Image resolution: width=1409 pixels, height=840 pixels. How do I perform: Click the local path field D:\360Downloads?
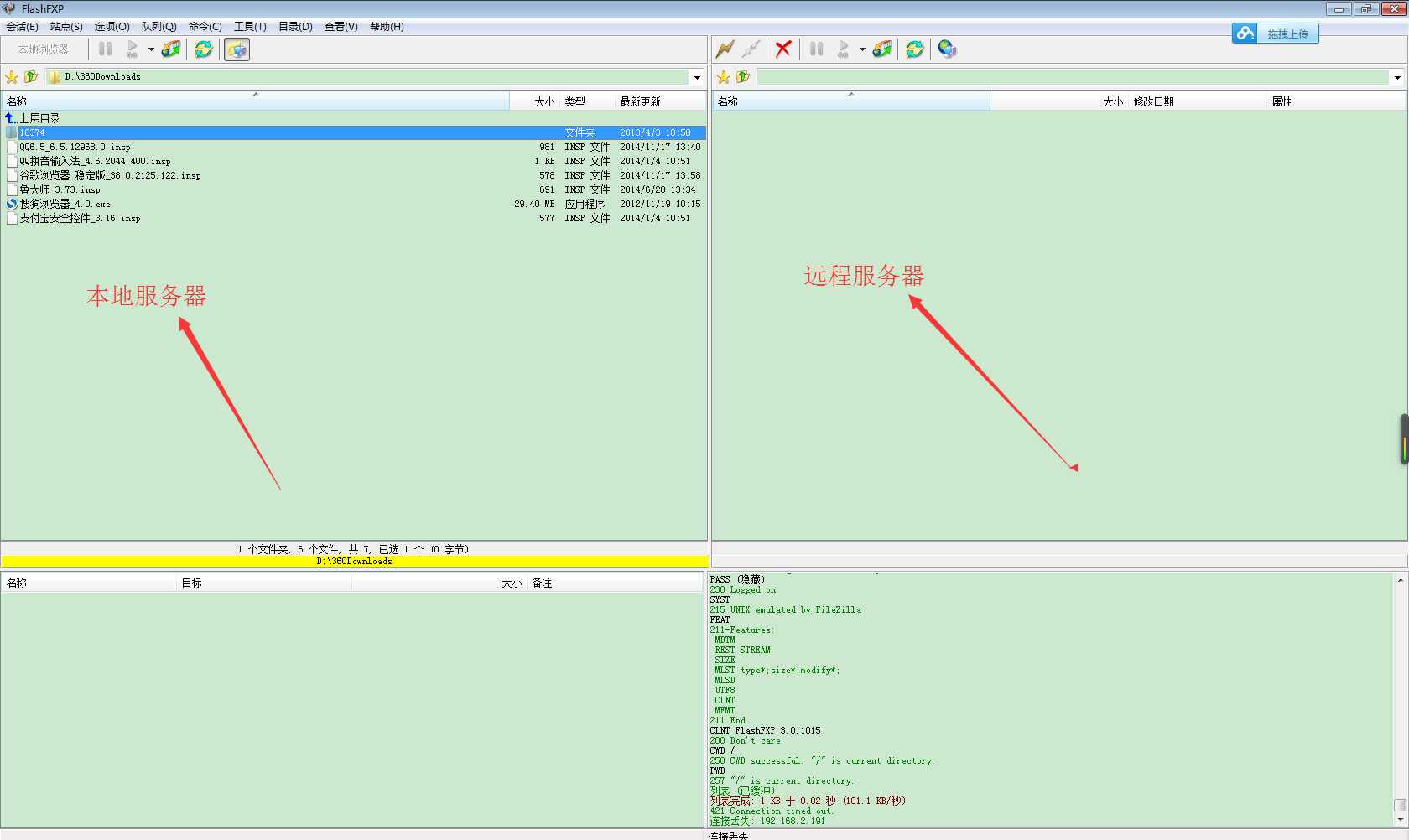click(367, 77)
